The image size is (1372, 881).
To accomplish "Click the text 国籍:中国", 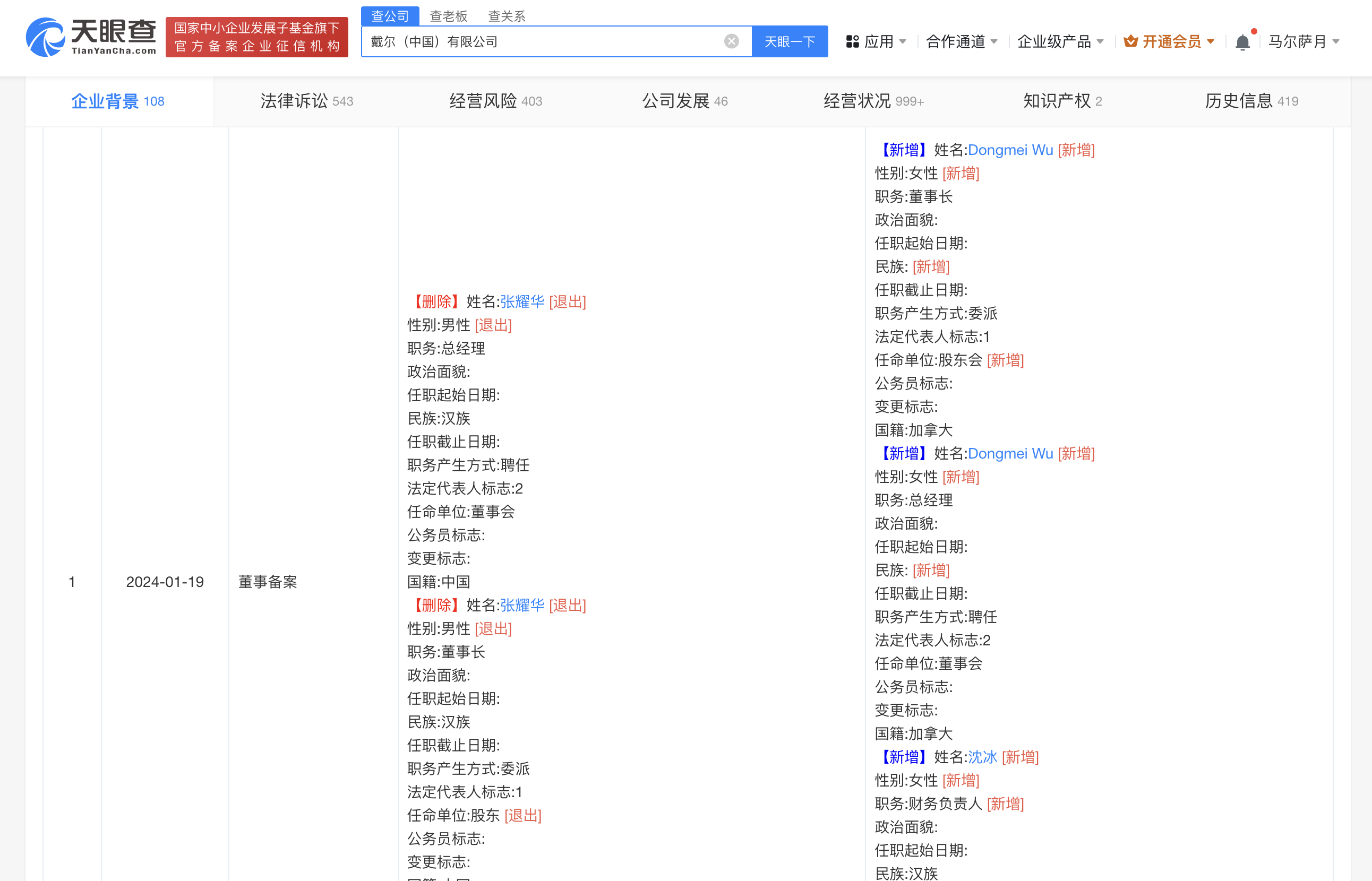I will pyautogui.click(x=439, y=582).
